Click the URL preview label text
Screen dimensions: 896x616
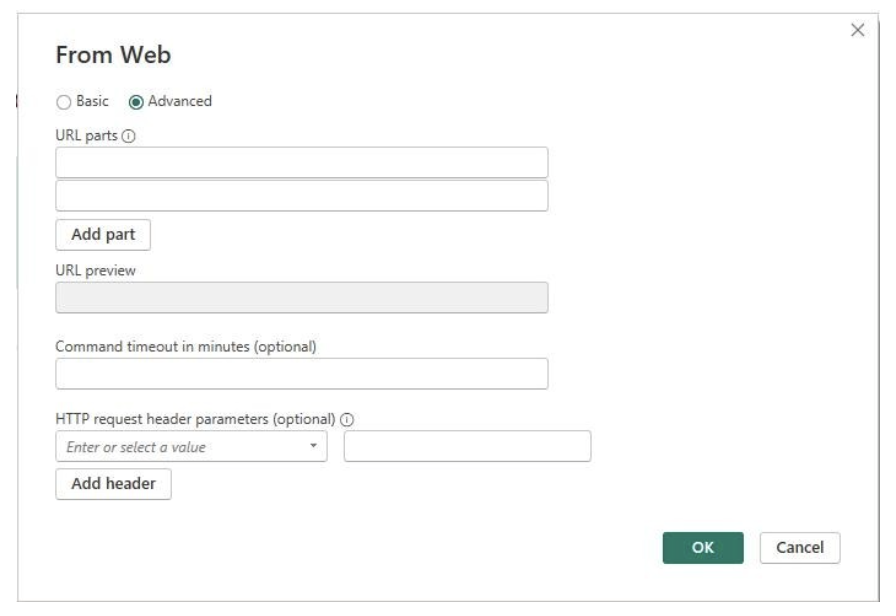coord(95,271)
